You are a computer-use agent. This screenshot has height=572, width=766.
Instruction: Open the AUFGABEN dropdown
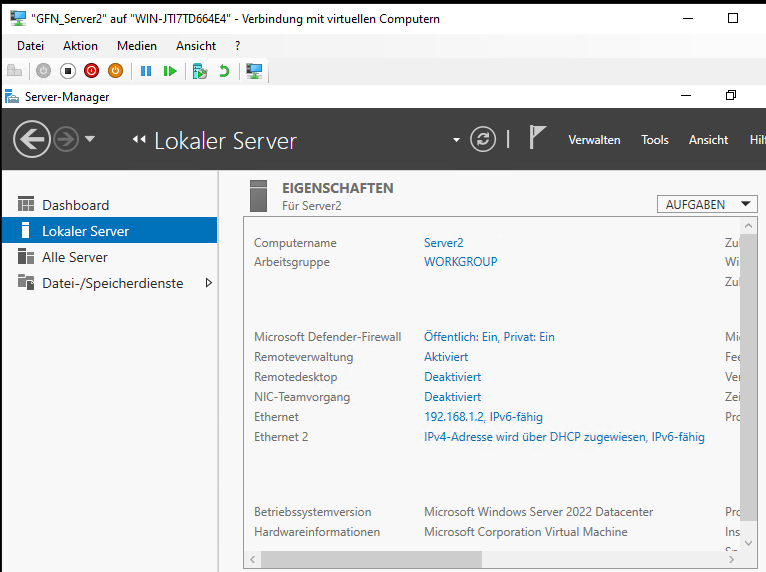[x=707, y=204]
